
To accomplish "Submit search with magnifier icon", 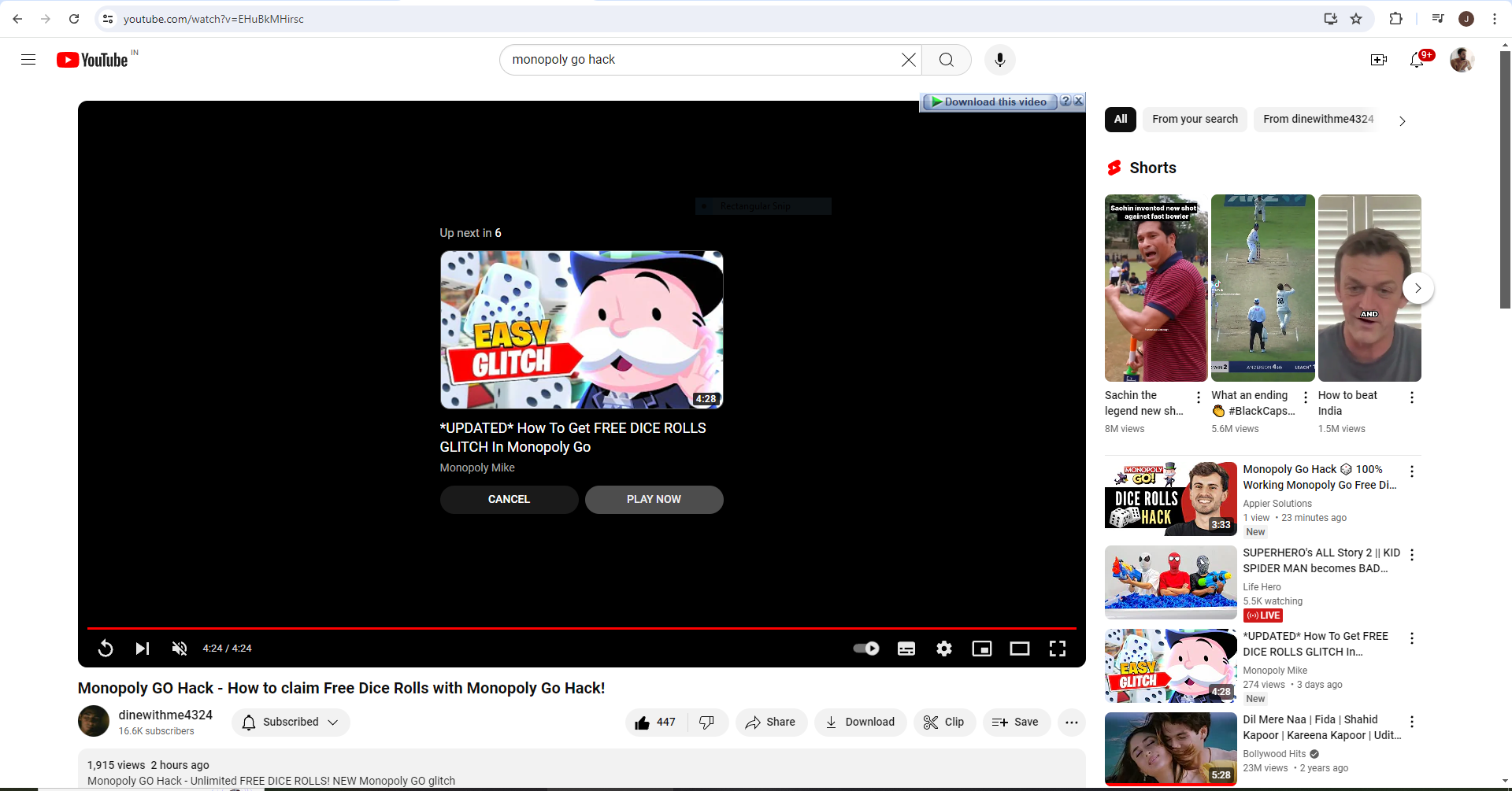I will click(x=947, y=60).
